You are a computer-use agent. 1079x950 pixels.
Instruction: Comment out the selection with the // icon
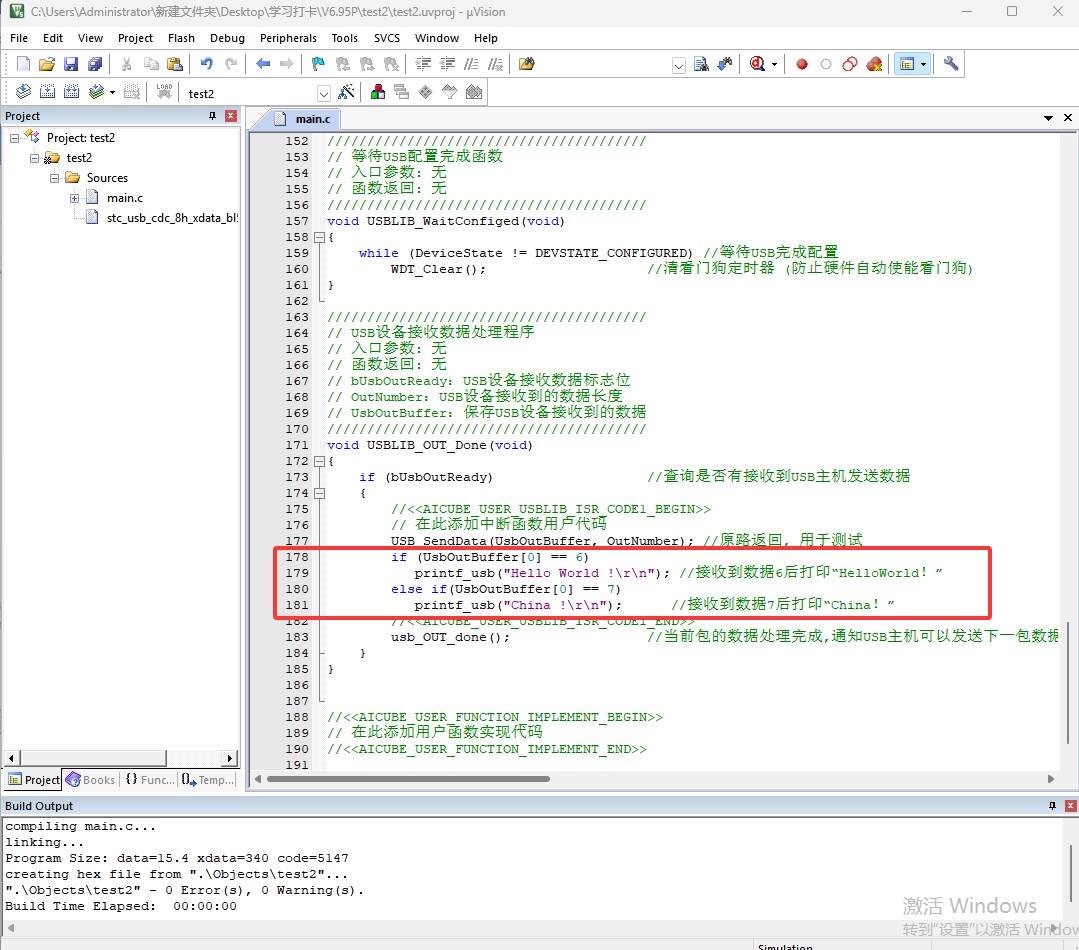click(x=471, y=64)
